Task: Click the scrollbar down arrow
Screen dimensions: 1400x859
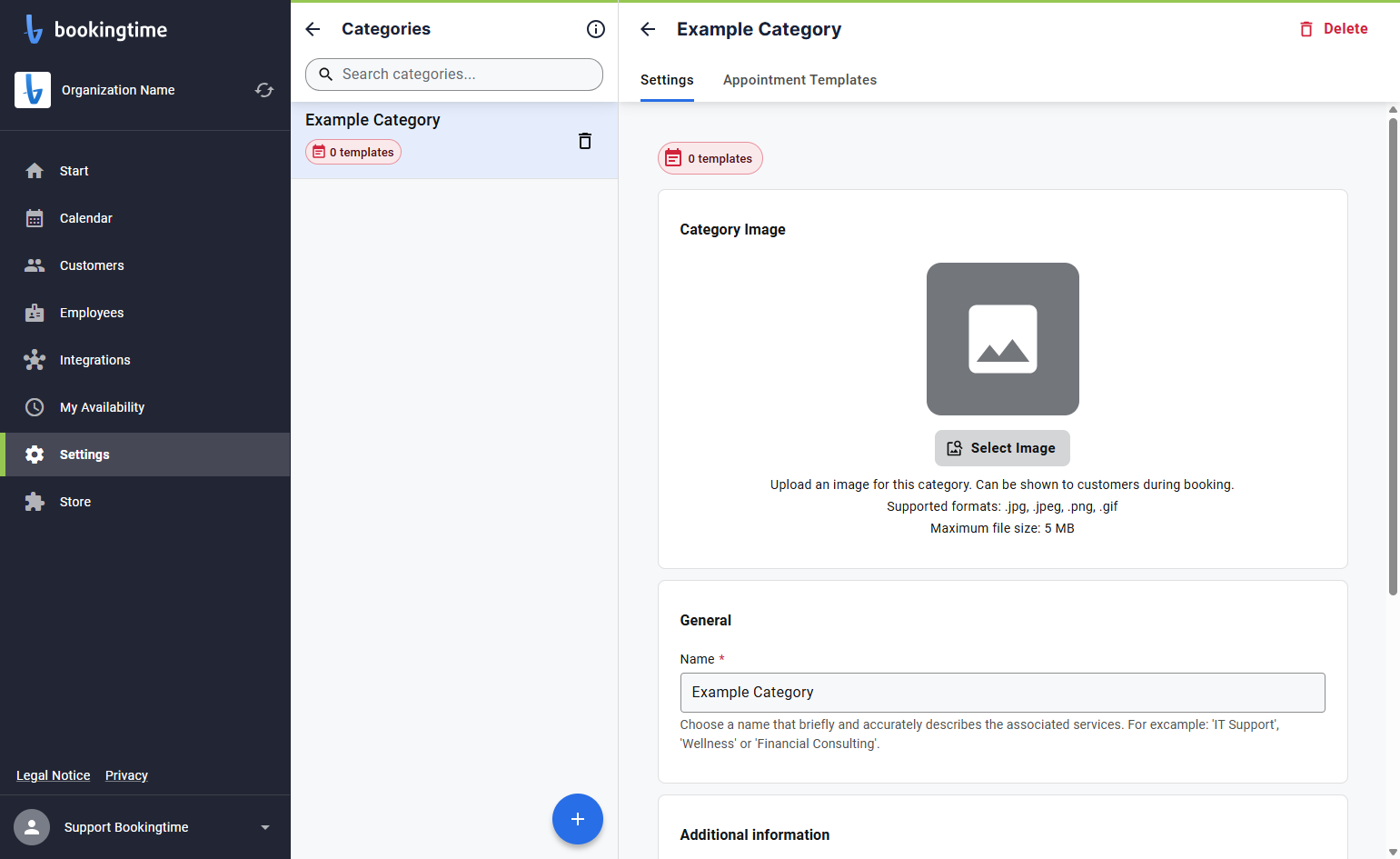Action: pos(1393,852)
